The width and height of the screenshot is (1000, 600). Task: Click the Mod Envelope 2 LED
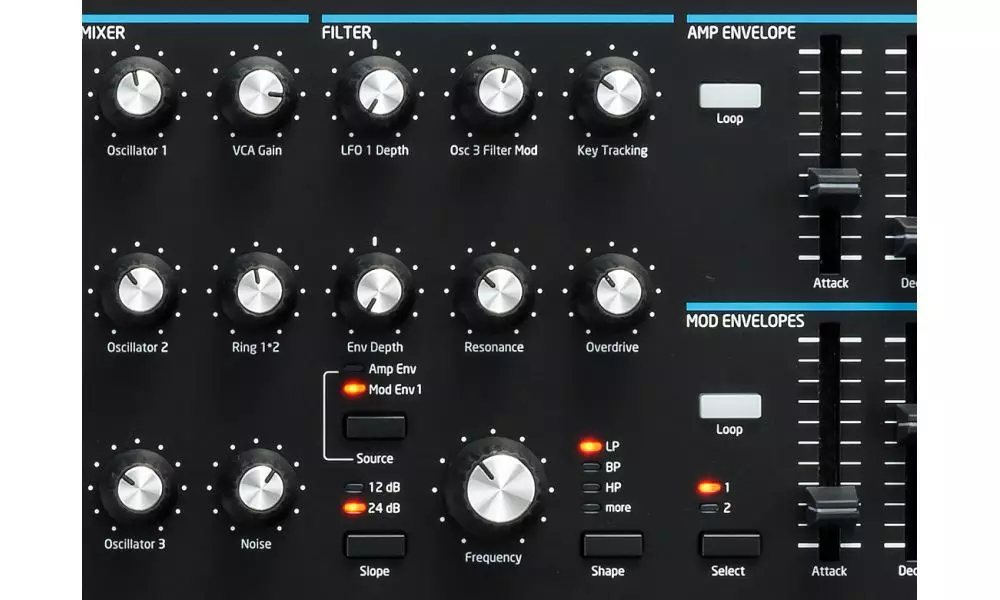(x=709, y=508)
